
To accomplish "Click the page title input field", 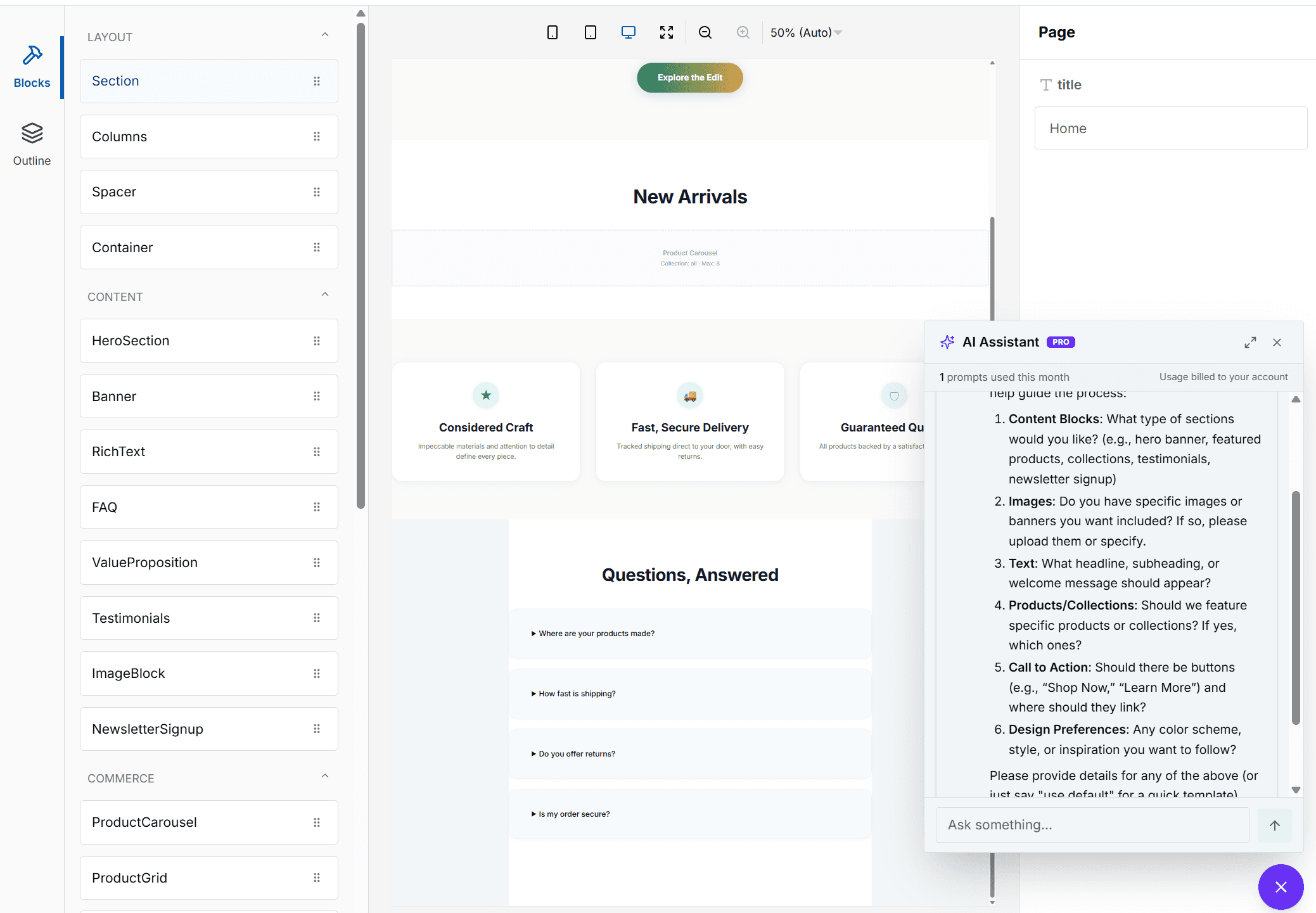I will (x=1171, y=129).
